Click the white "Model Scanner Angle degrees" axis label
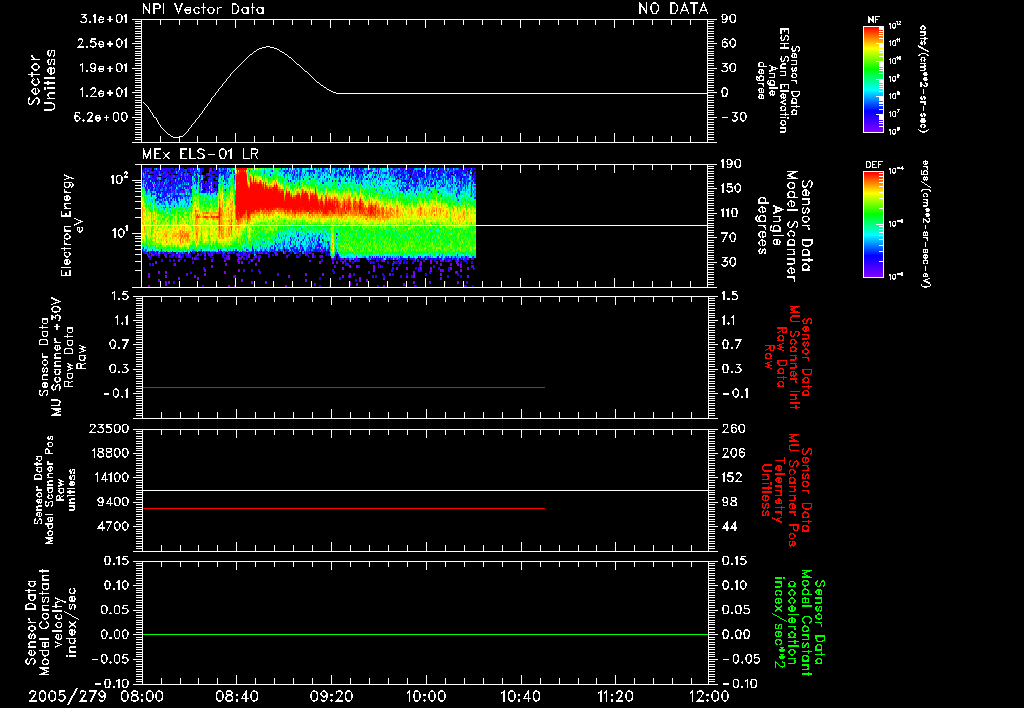The image size is (1024, 708). click(783, 226)
